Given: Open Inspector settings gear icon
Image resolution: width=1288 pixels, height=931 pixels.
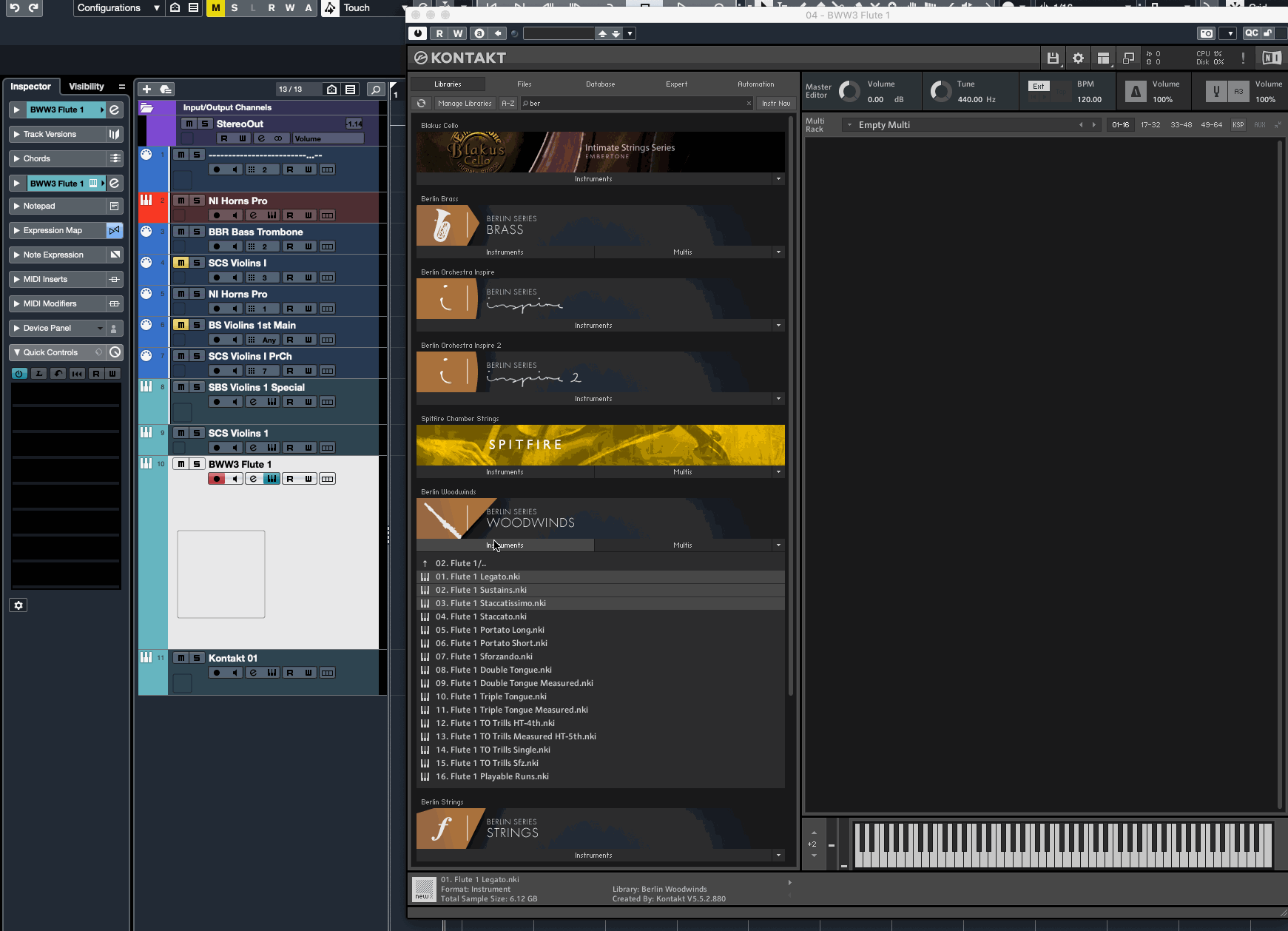Looking at the screenshot, I should click(18, 605).
